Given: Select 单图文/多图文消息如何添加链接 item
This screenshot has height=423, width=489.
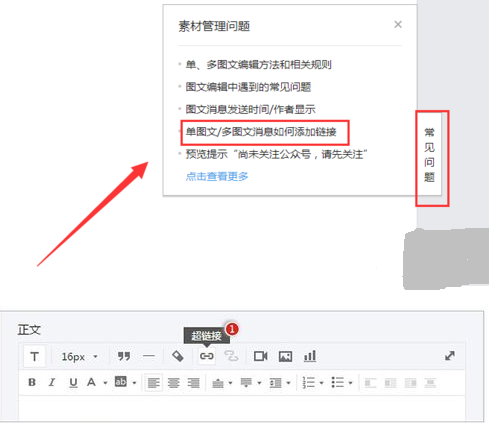Looking at the screenshot, I should 261,132.
